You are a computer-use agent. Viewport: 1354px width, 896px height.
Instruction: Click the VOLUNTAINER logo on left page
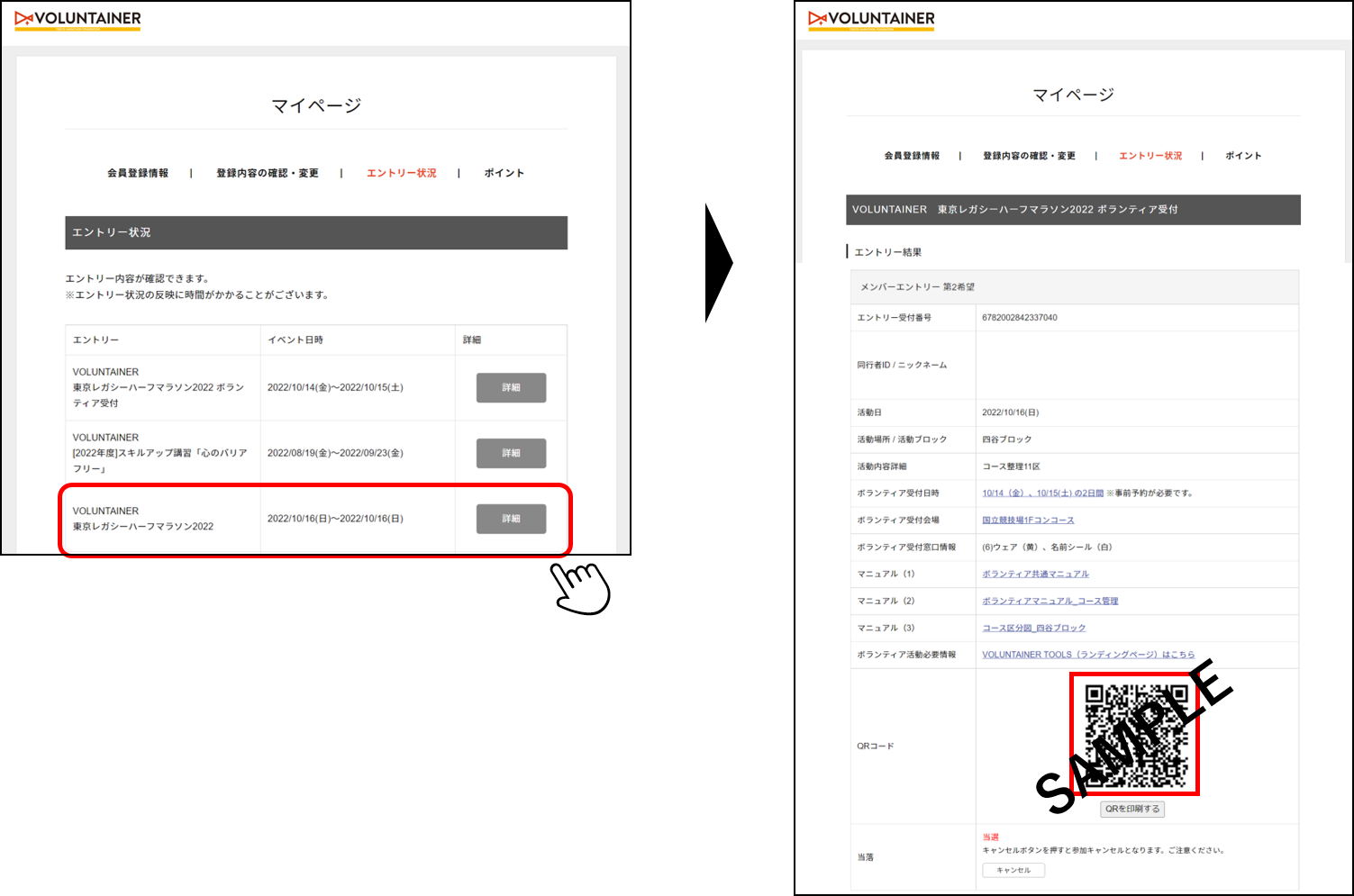77,20
